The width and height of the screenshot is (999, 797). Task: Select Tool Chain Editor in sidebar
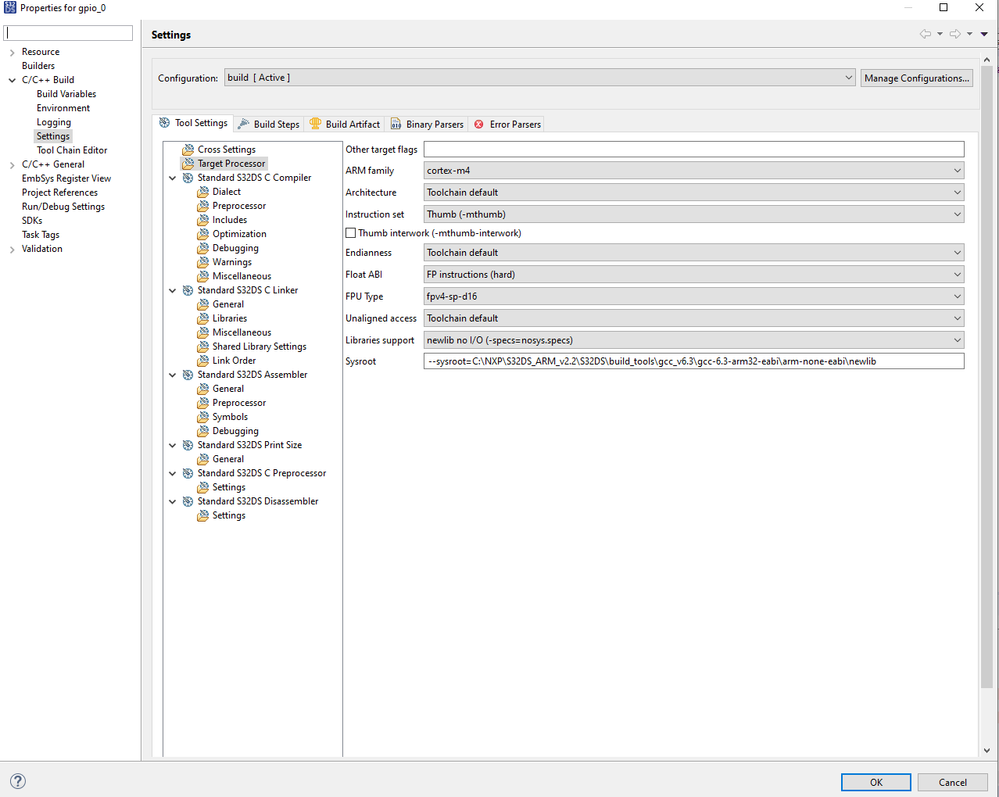click(72, 150)
